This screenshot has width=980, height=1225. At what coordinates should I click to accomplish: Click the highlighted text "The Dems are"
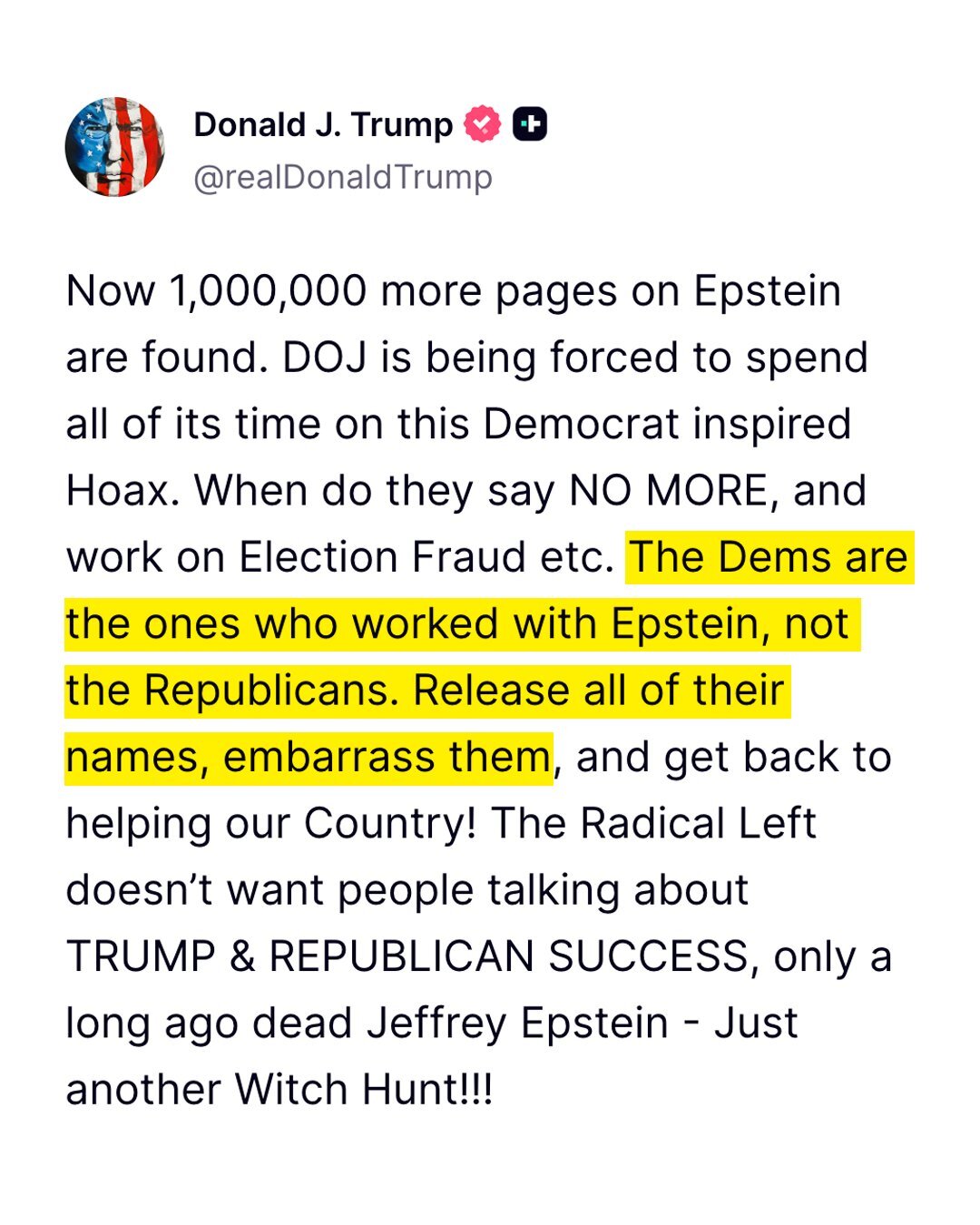click(x=769, y=557)
